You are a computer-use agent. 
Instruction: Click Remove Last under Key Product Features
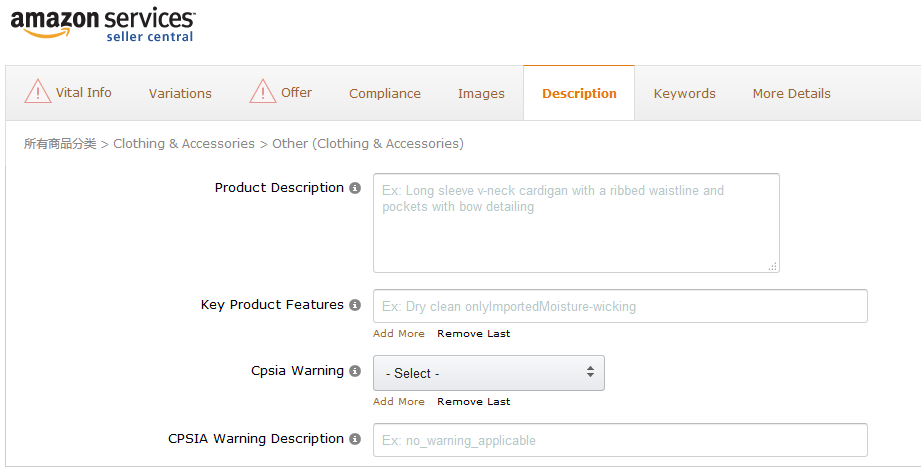coord(473,334)
